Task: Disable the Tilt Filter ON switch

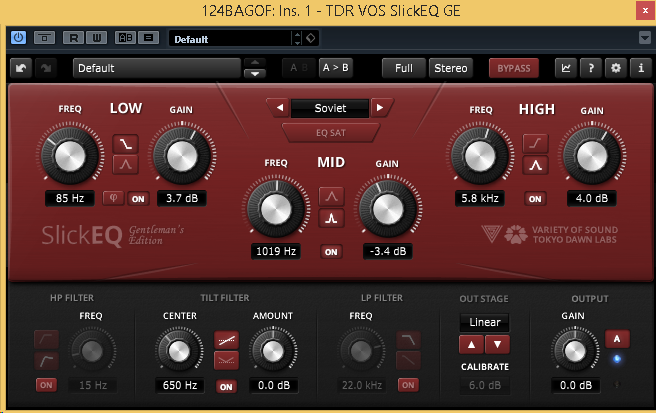Action: (227, 385)
